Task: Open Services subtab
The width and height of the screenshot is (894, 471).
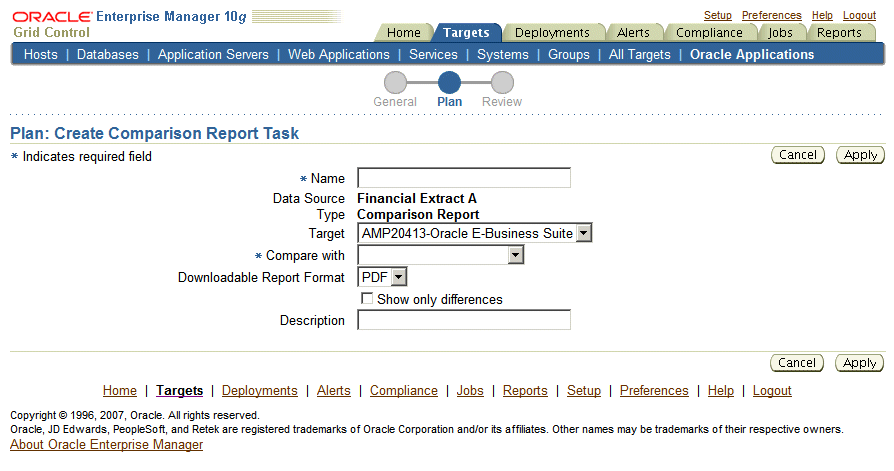Action: (433, 55)
